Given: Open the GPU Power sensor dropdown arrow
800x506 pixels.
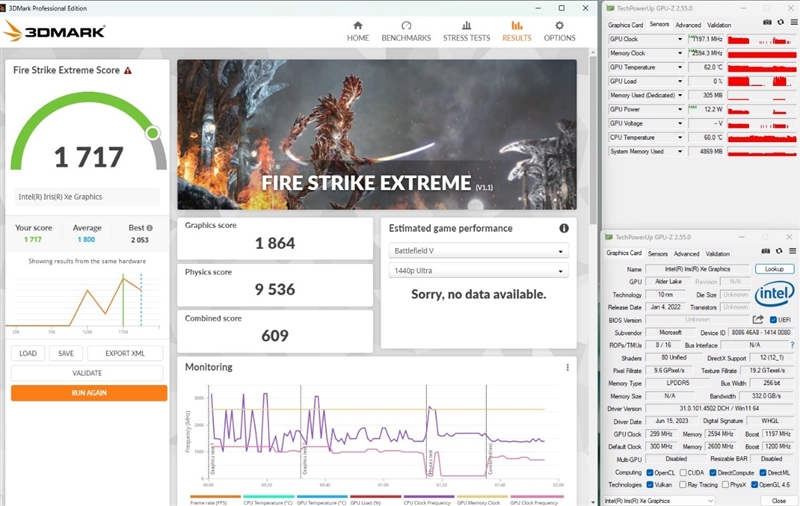Looking at the screenshot, I should (680, 109).
